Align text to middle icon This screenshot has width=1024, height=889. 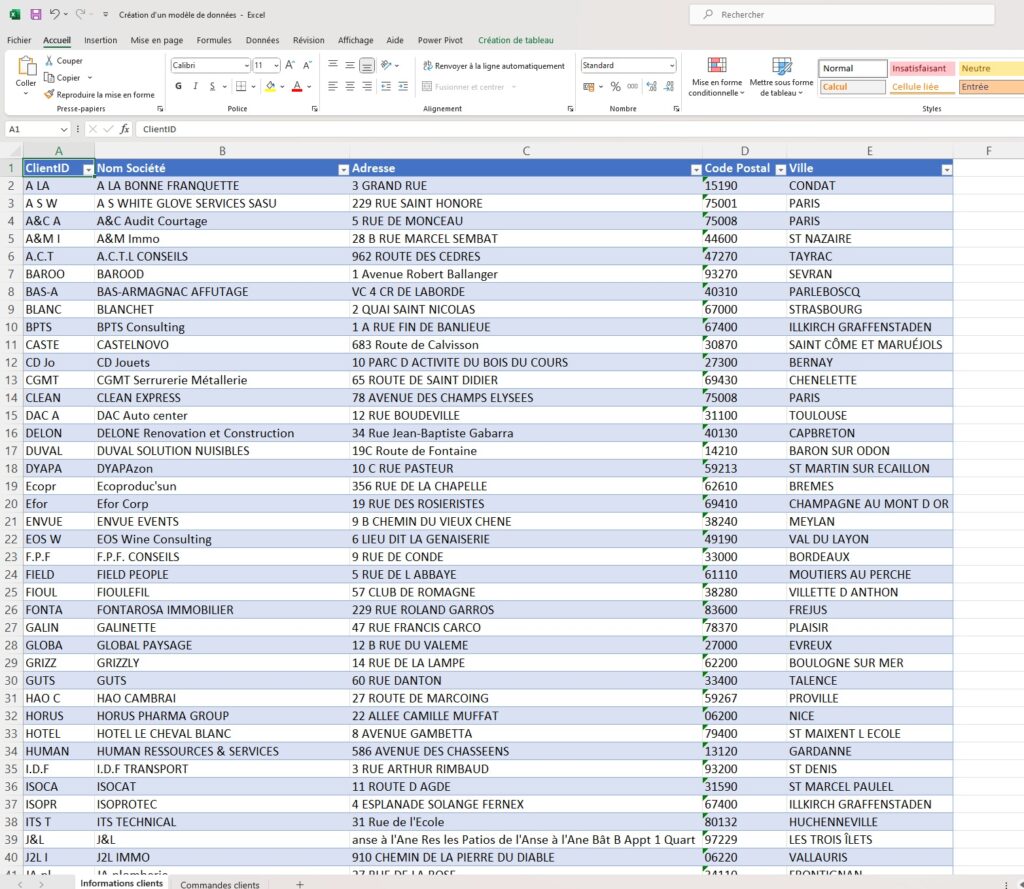[350, 65]
